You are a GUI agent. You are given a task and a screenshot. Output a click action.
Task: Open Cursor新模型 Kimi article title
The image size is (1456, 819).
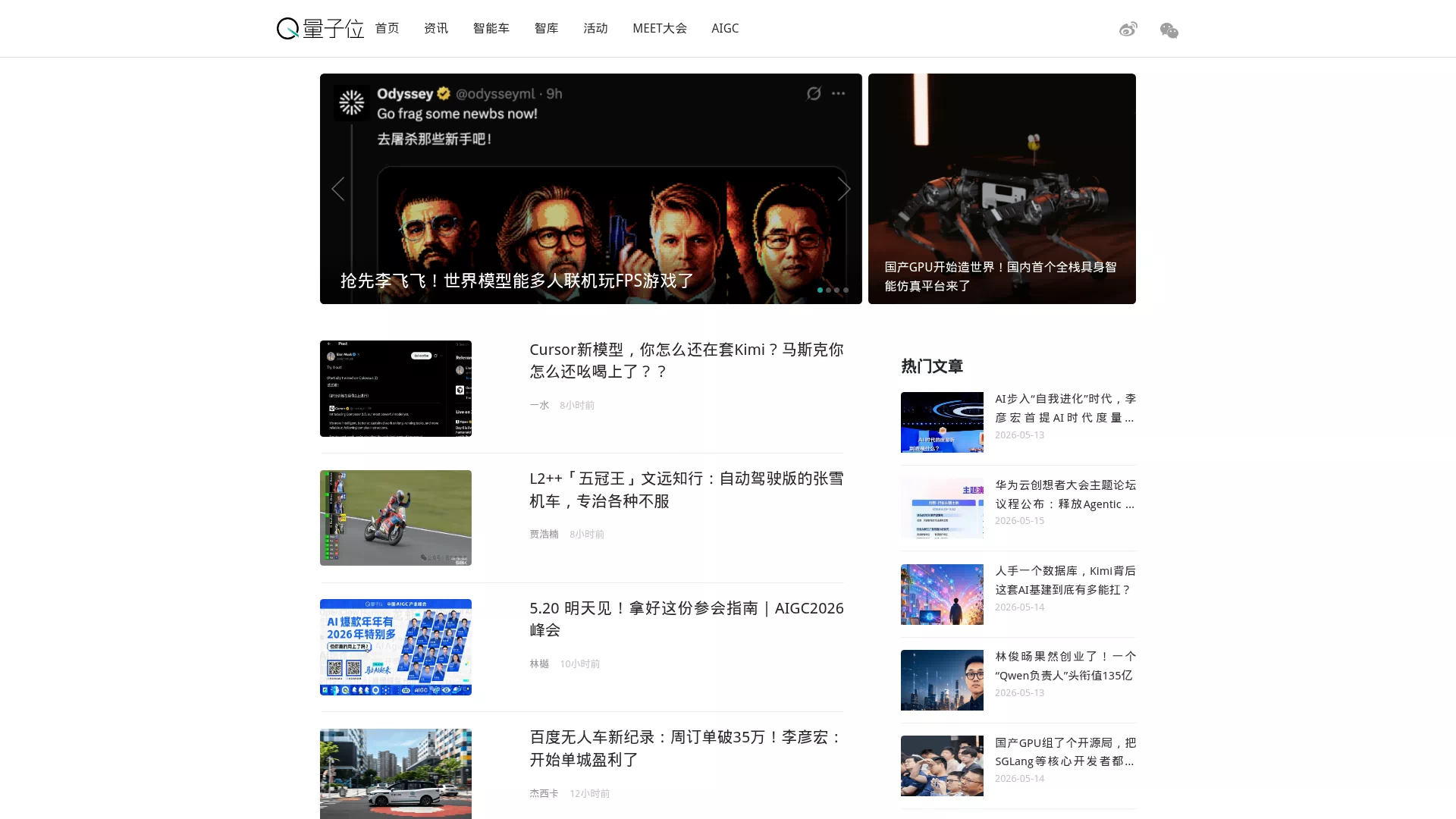pos(686,360)
